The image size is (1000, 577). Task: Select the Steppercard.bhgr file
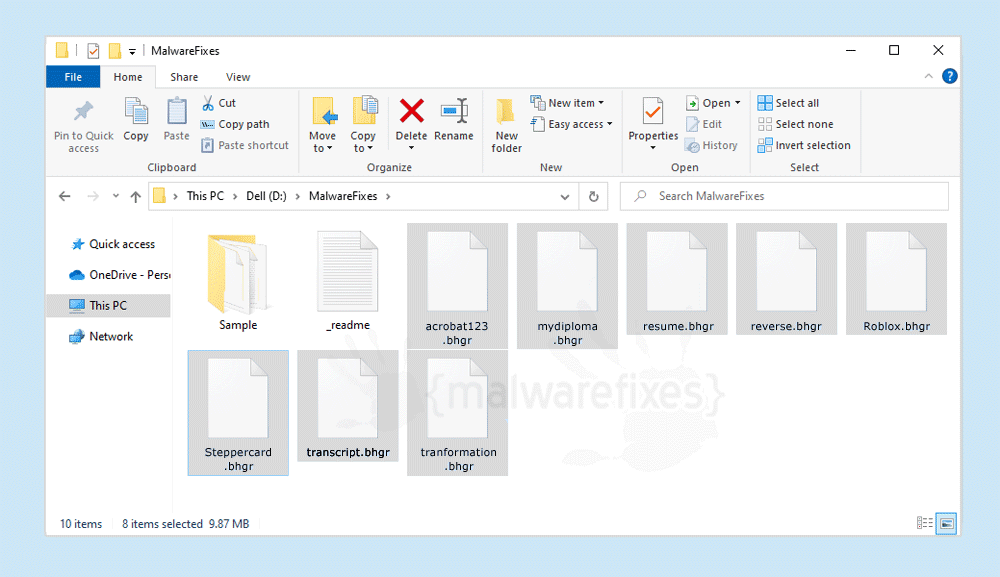(238, 413)
